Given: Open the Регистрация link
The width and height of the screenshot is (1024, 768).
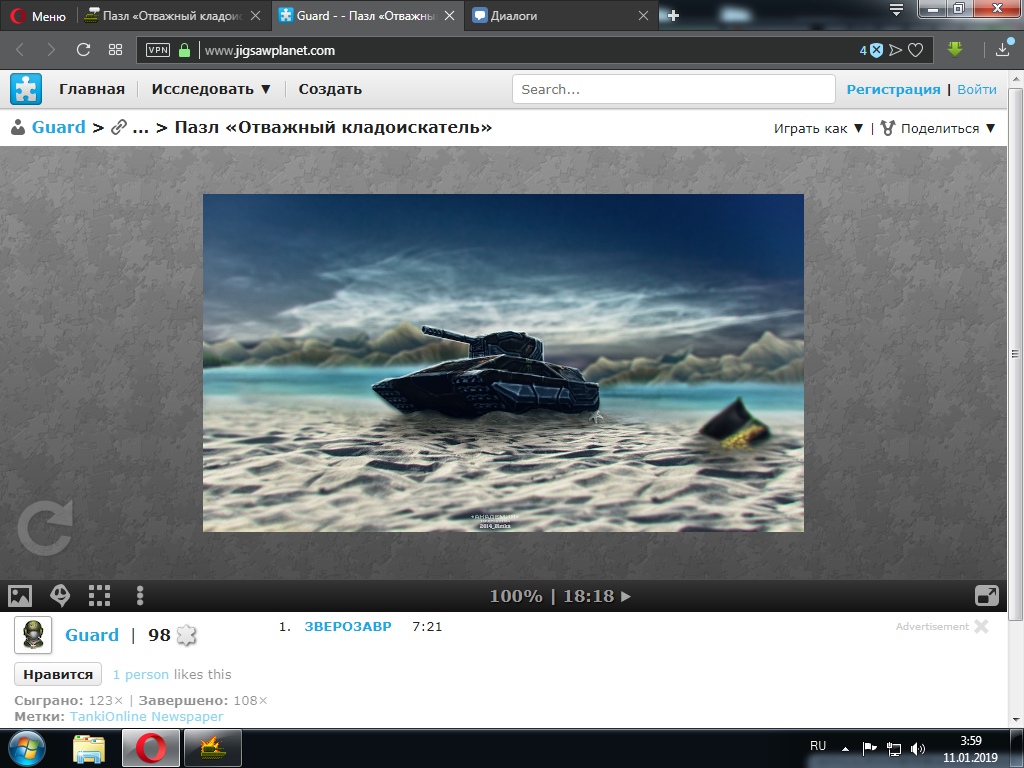Looking at the screenshot, I should coord(893,89).
